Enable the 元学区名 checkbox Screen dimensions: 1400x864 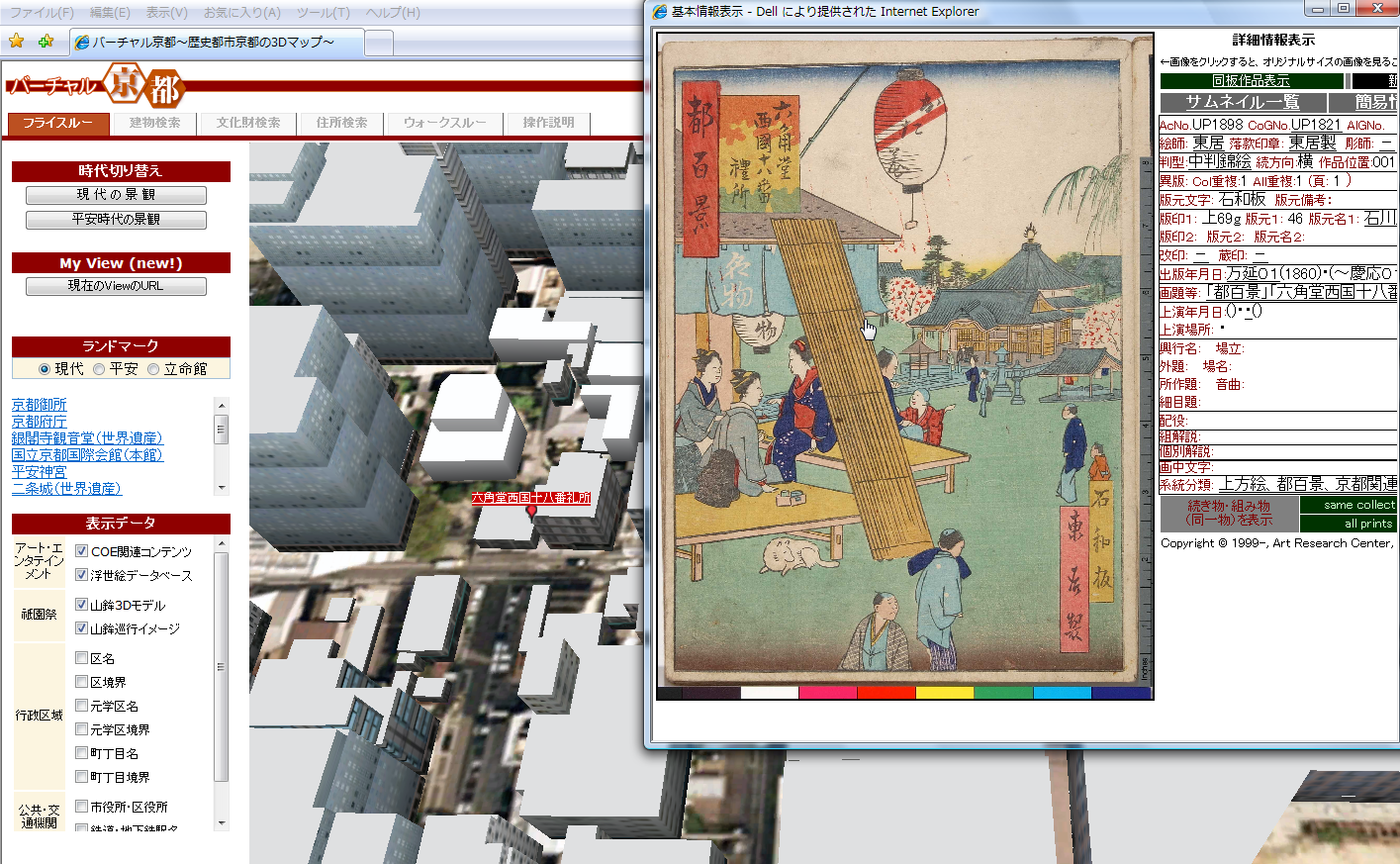pos(82,706)
